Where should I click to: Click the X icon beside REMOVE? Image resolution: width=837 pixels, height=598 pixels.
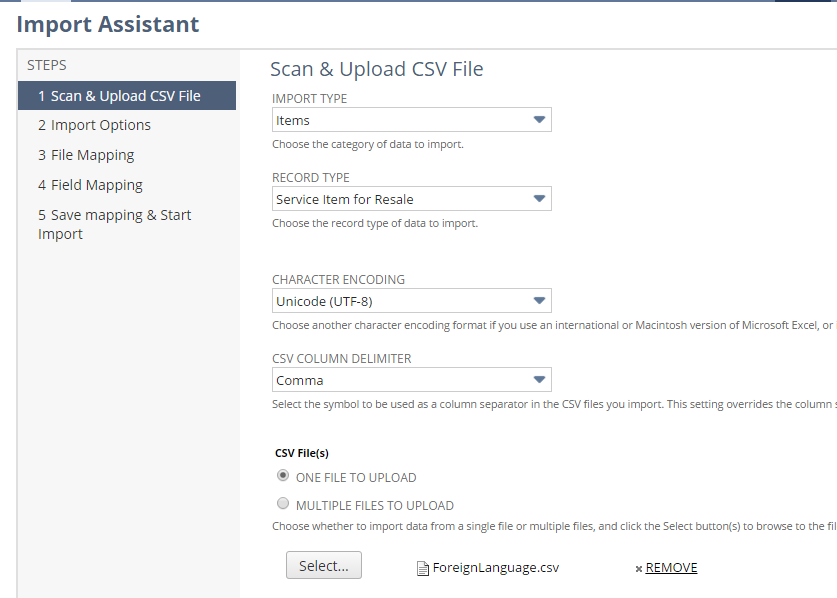pyautogui.click(x=639, y=568)
